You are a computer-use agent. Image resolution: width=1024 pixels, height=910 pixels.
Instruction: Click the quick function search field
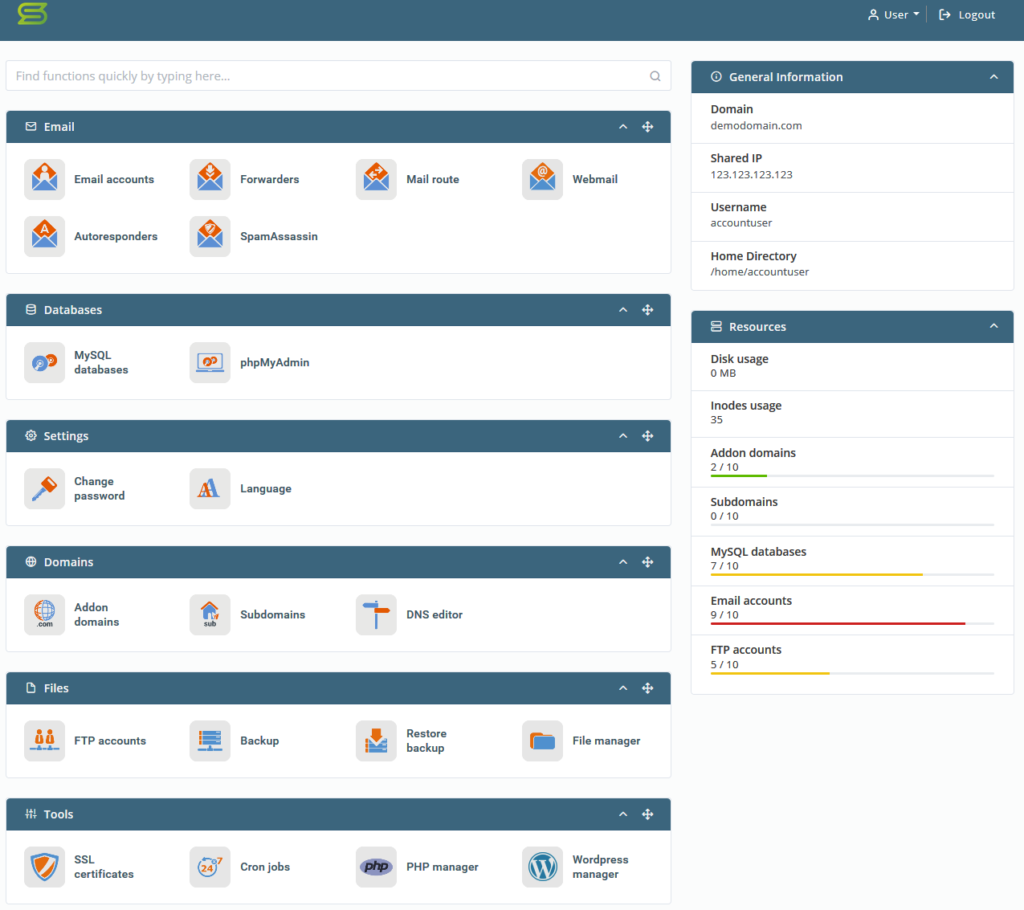tap(328, 76)
